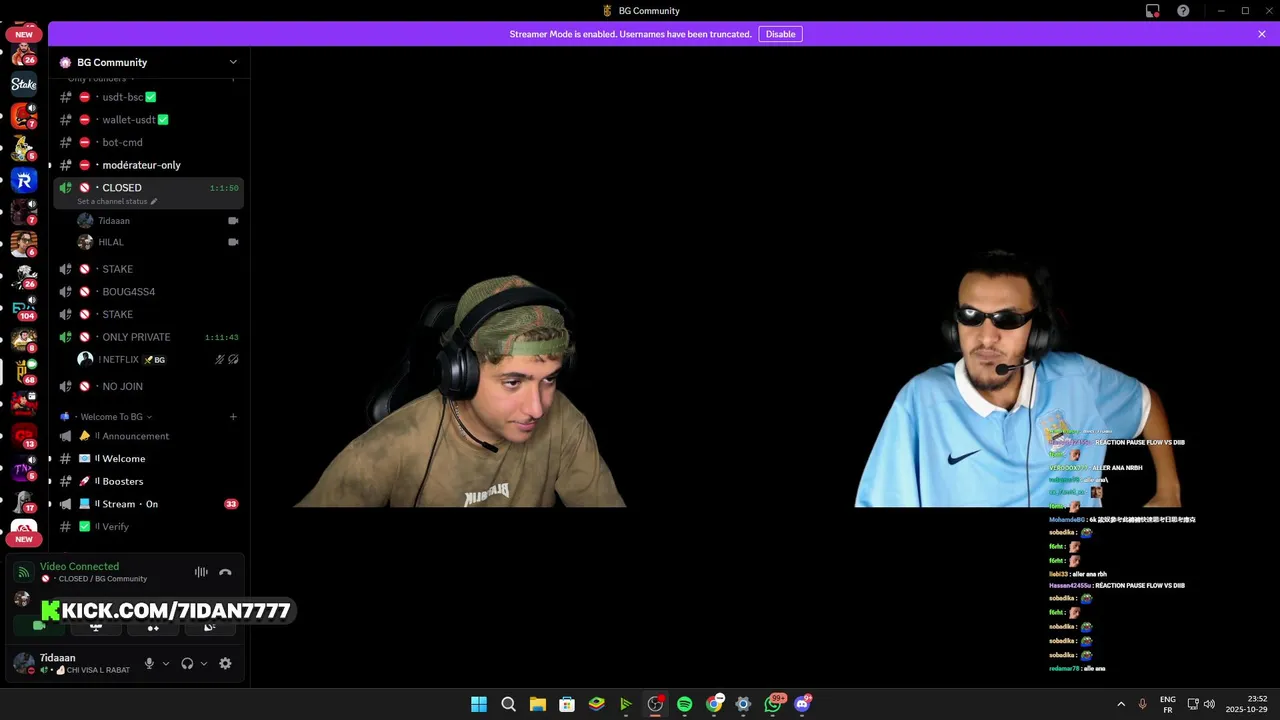1280x720 pixels.
Task: Open noise suppression settings icon
Action: pos(201,572)
